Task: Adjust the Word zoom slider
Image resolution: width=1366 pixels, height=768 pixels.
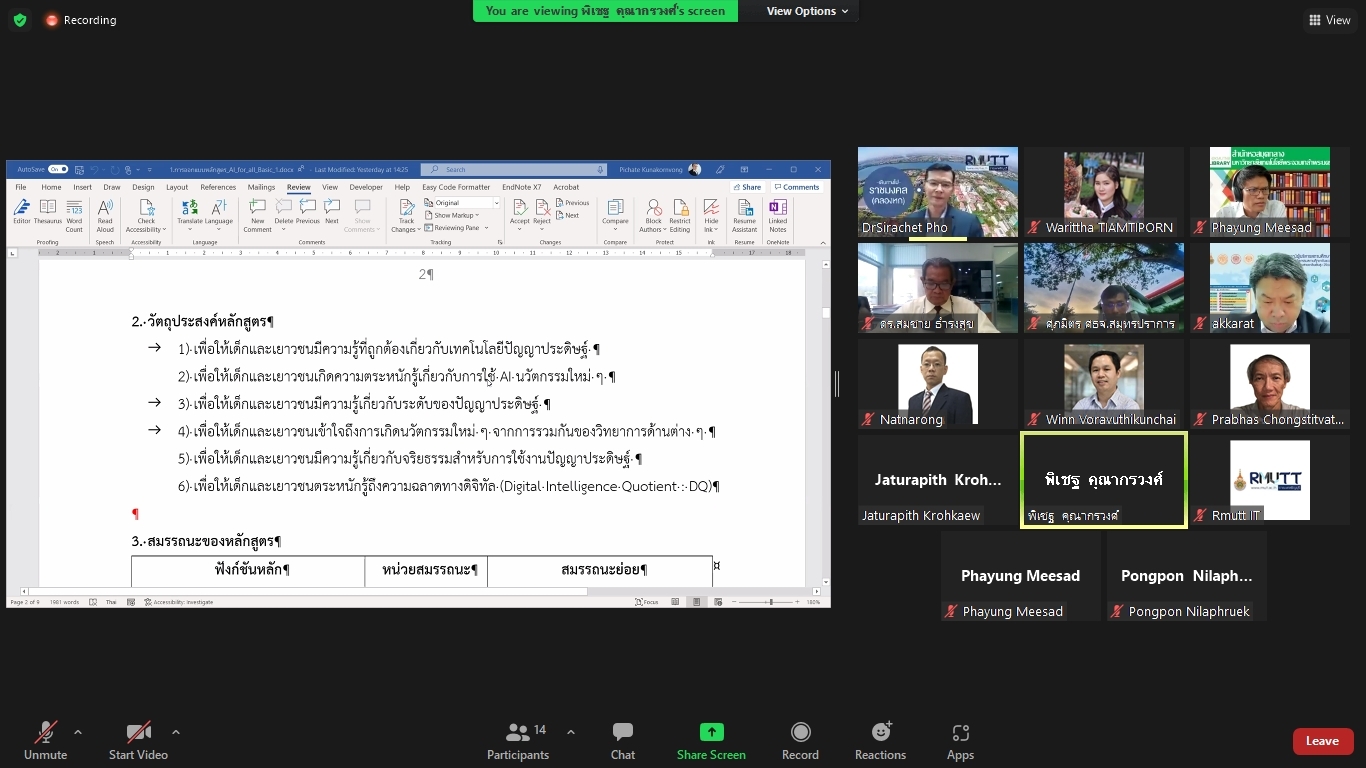Action: point(770,602)
